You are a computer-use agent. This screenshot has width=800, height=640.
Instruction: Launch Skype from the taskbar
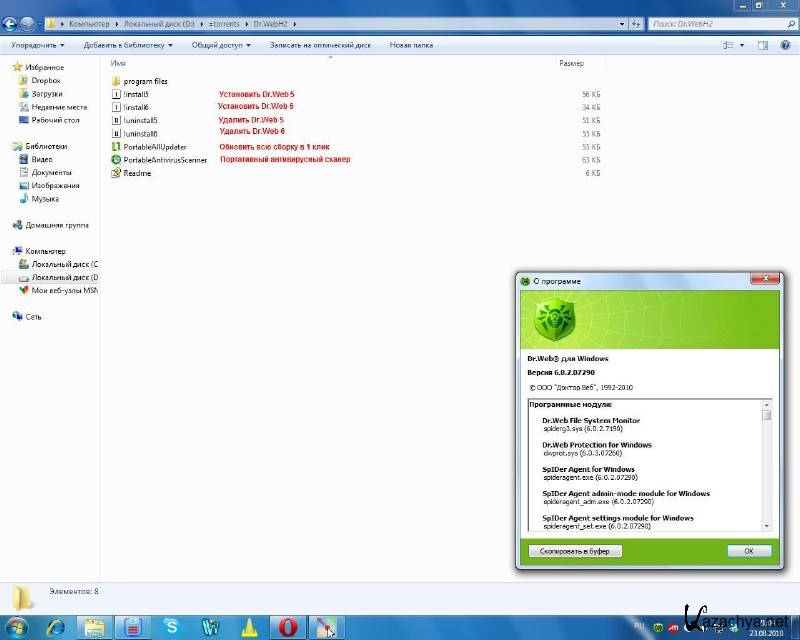click(x=171, y=627)
